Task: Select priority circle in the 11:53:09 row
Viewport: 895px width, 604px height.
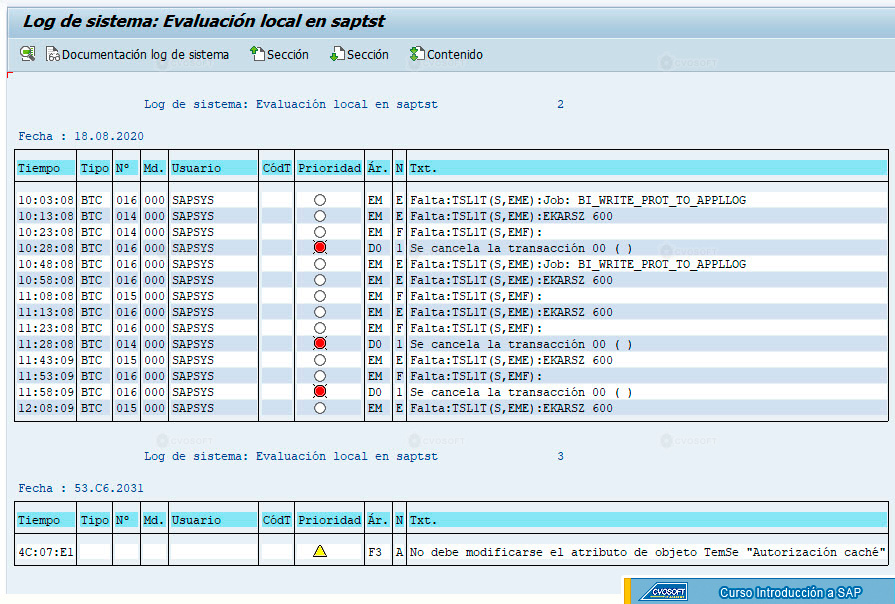Action: (x=320, y=376)
